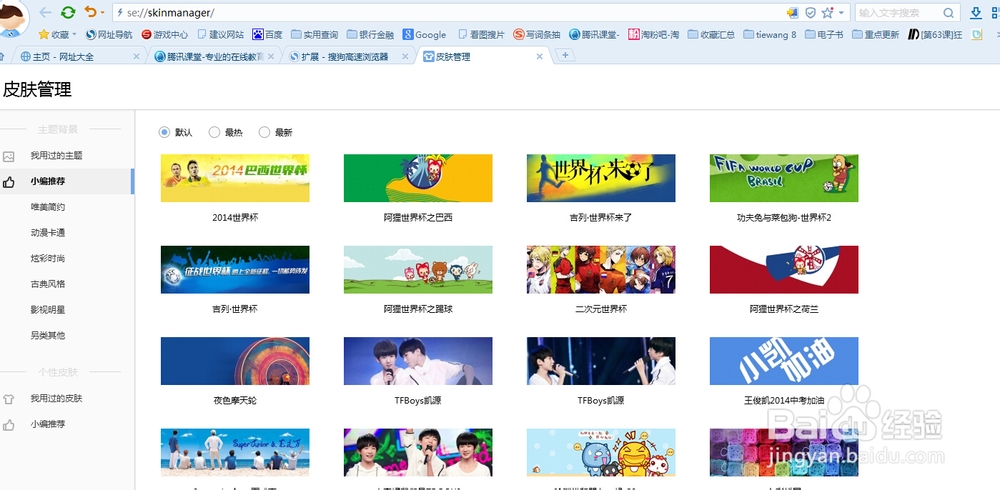Open the 网址导航 bookmark

[x=108, y=34]
